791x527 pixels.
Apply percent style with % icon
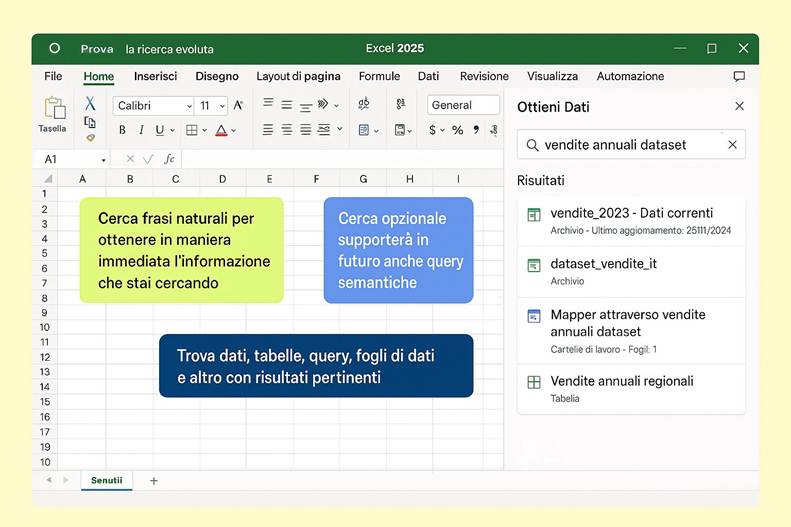(457, 130)
